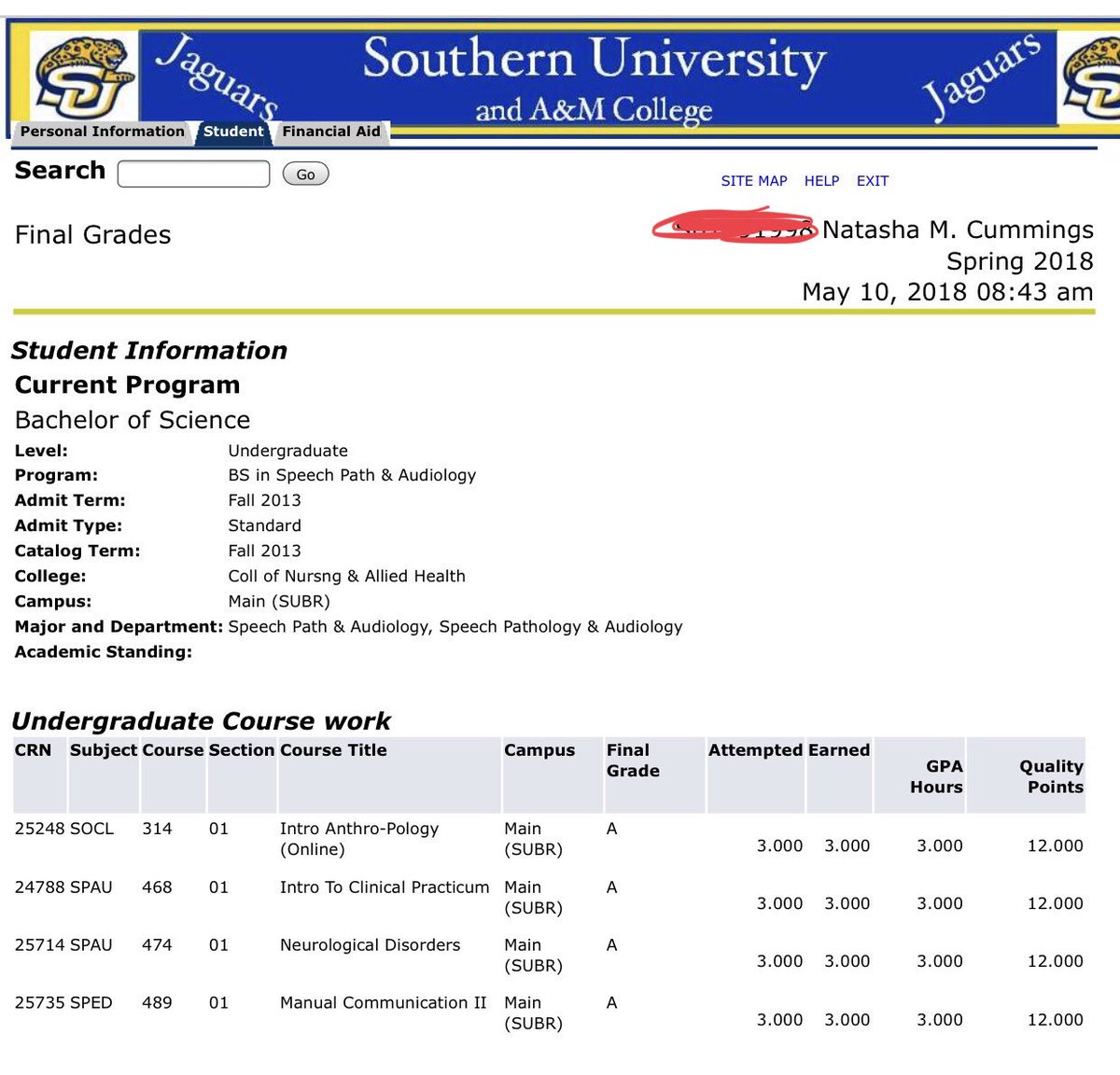Select the 'Spring 2018' term text
The width and height of the screenshot is (1120, 1075).
click(1019, 261)
